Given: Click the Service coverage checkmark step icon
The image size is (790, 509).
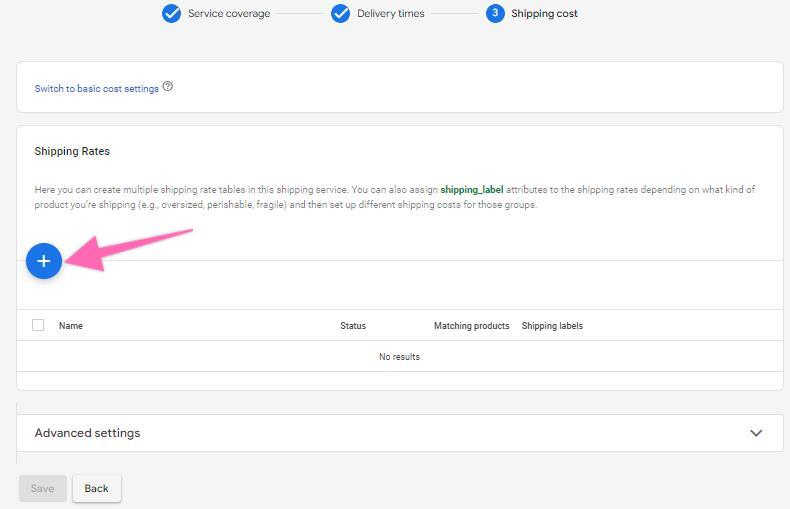Looking at the screenshot, I should [171, 14].
